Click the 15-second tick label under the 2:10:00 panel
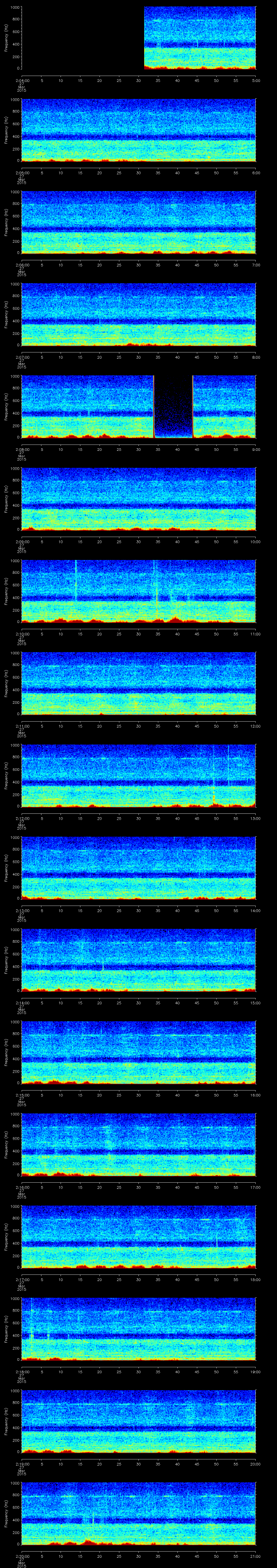 [80, 634]
